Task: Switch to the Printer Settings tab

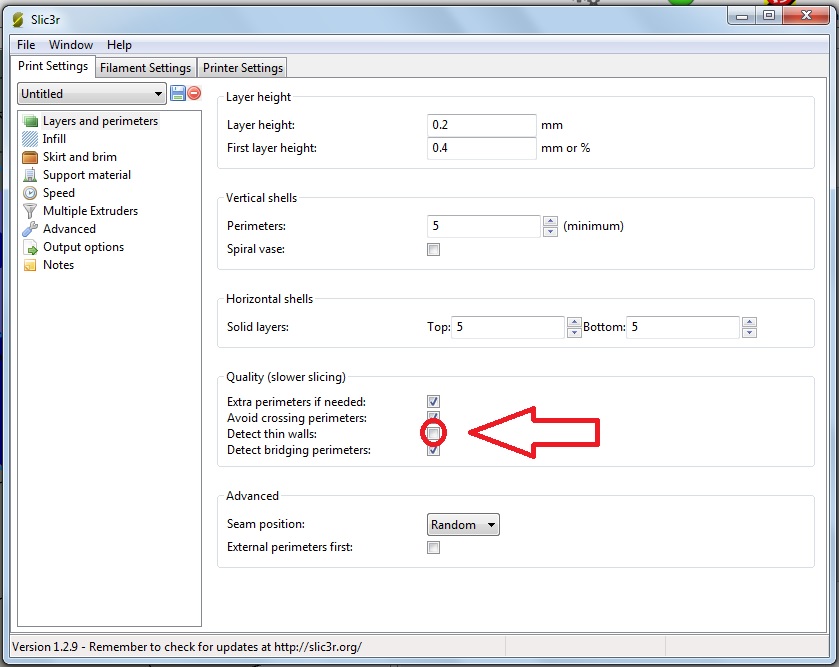Action: click(243, 68)
